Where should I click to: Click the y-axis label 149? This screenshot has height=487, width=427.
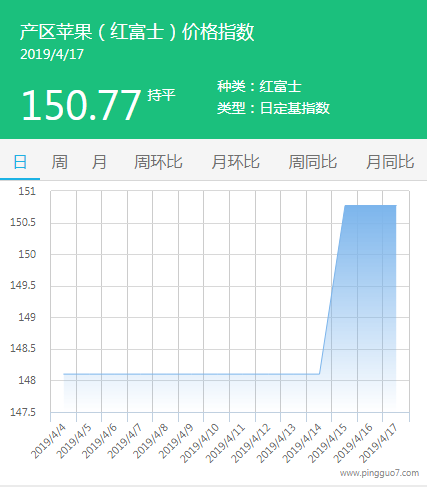[27, 317]
